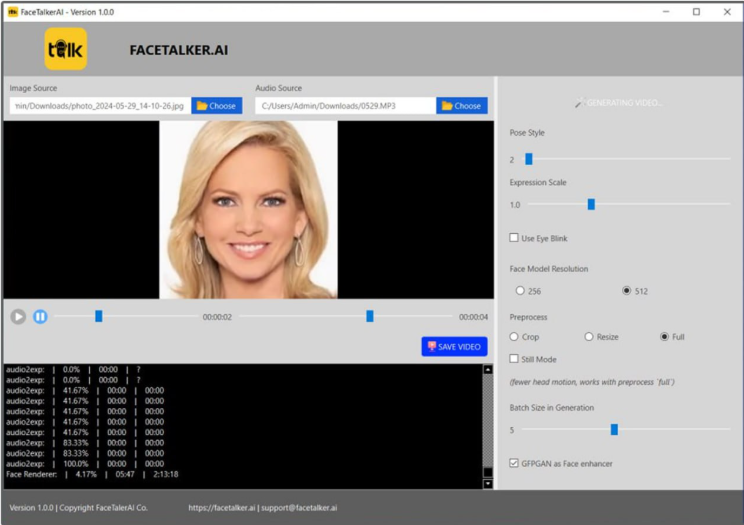744x525 pixels.
Task: Click the Pose Style slider handle
Action: (529, 159)
